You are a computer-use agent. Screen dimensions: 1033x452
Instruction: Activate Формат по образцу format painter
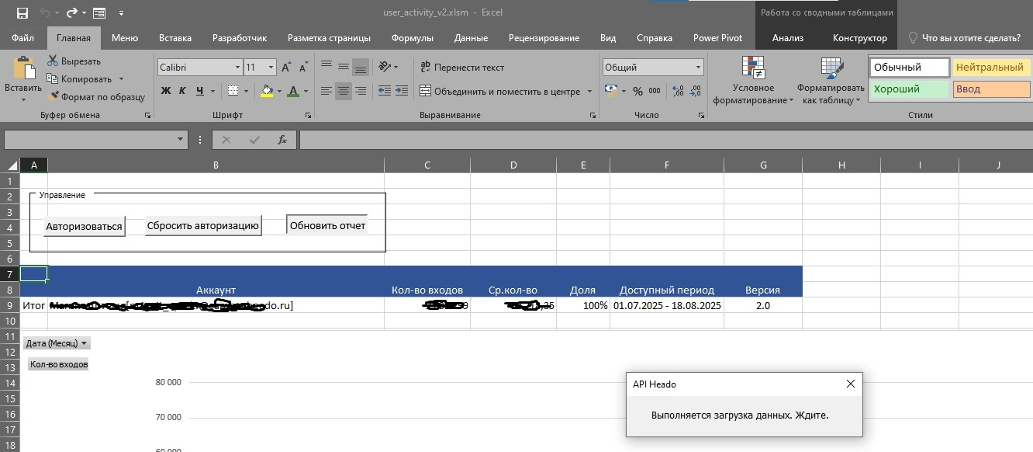(x=96, y=97)
